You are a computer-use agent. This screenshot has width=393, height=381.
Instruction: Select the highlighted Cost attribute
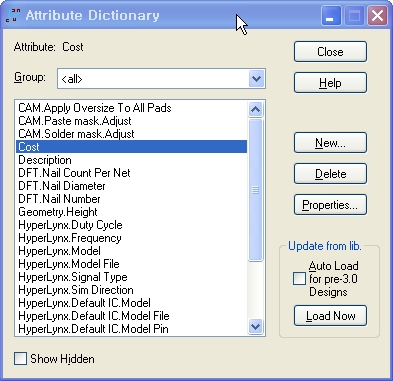point(132,147)
